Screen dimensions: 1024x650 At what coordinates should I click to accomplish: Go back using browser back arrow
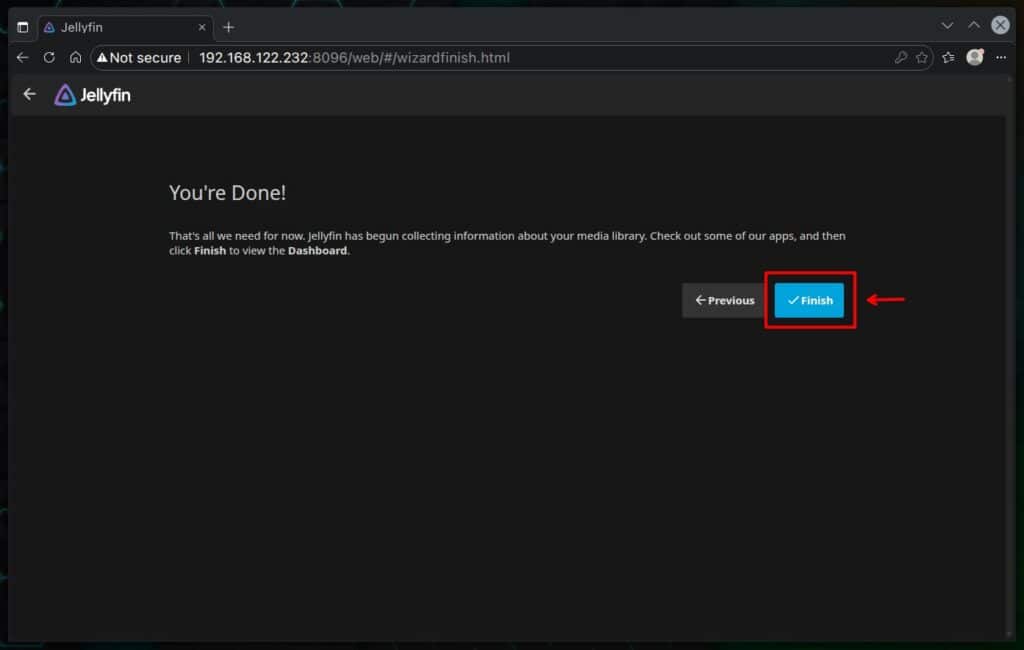coord(22,57)
